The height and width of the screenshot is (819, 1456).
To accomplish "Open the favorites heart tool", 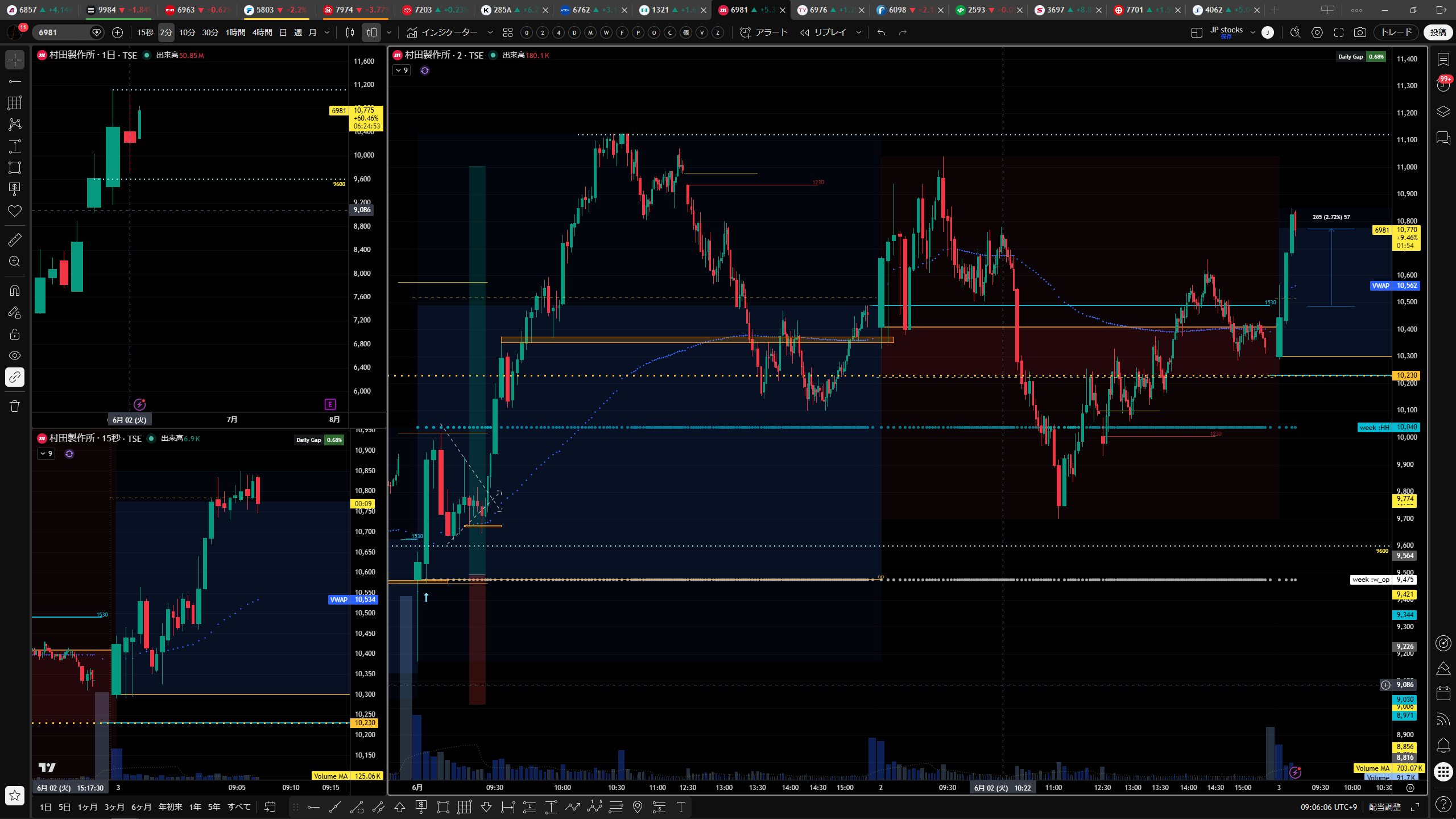I will pos(15,211).
